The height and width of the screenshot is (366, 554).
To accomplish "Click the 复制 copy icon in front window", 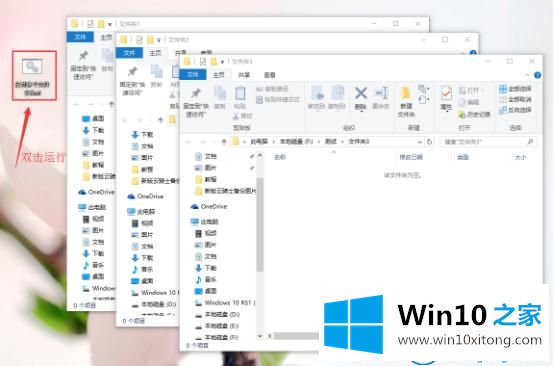I will pos(220,98).
